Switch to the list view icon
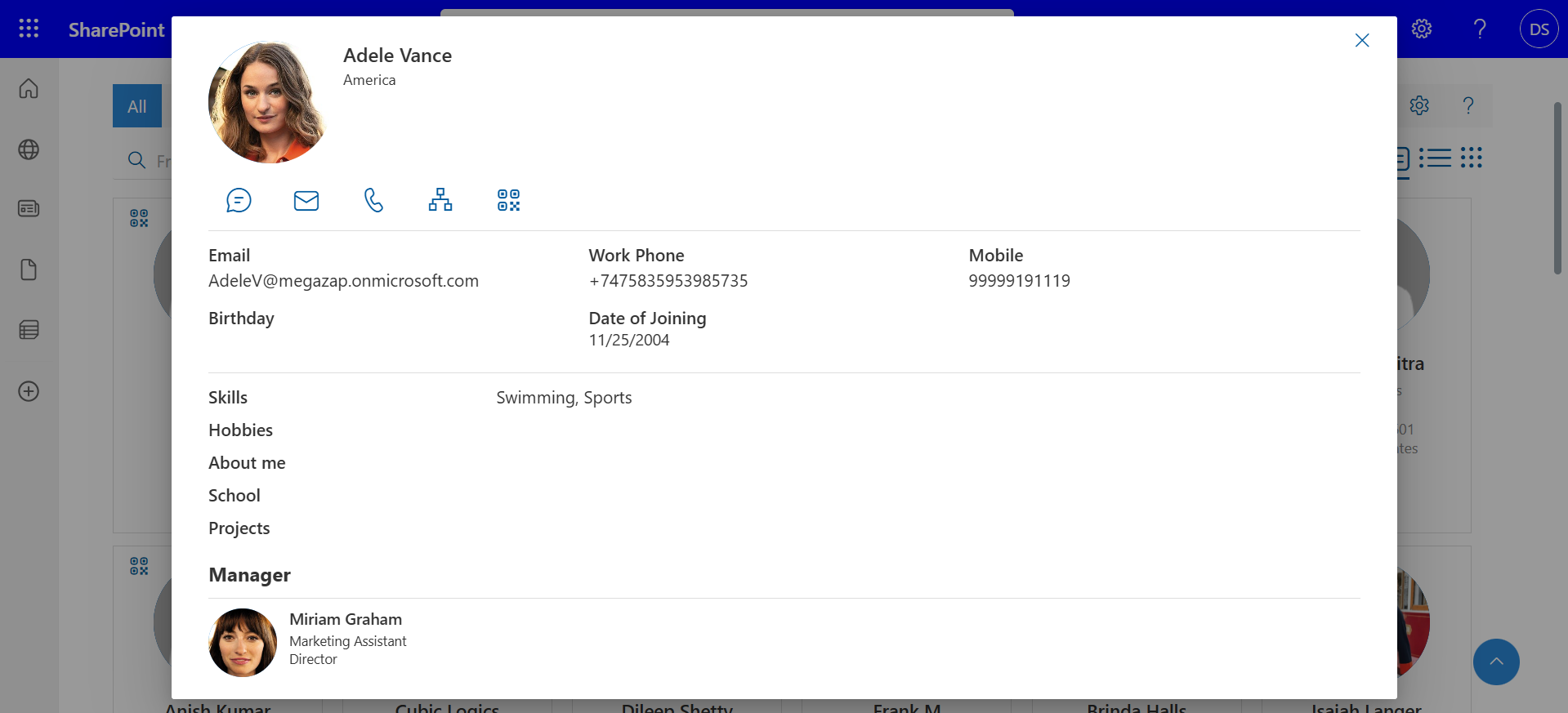 pos(1436,158)
